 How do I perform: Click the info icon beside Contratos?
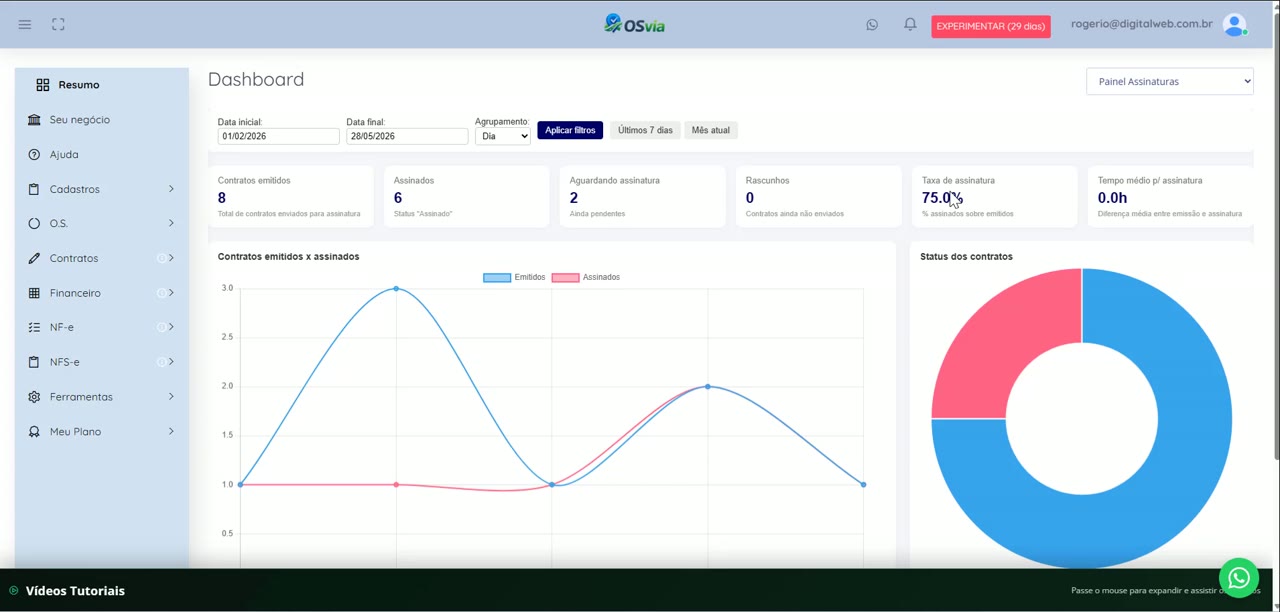click(x=161, y=258)
